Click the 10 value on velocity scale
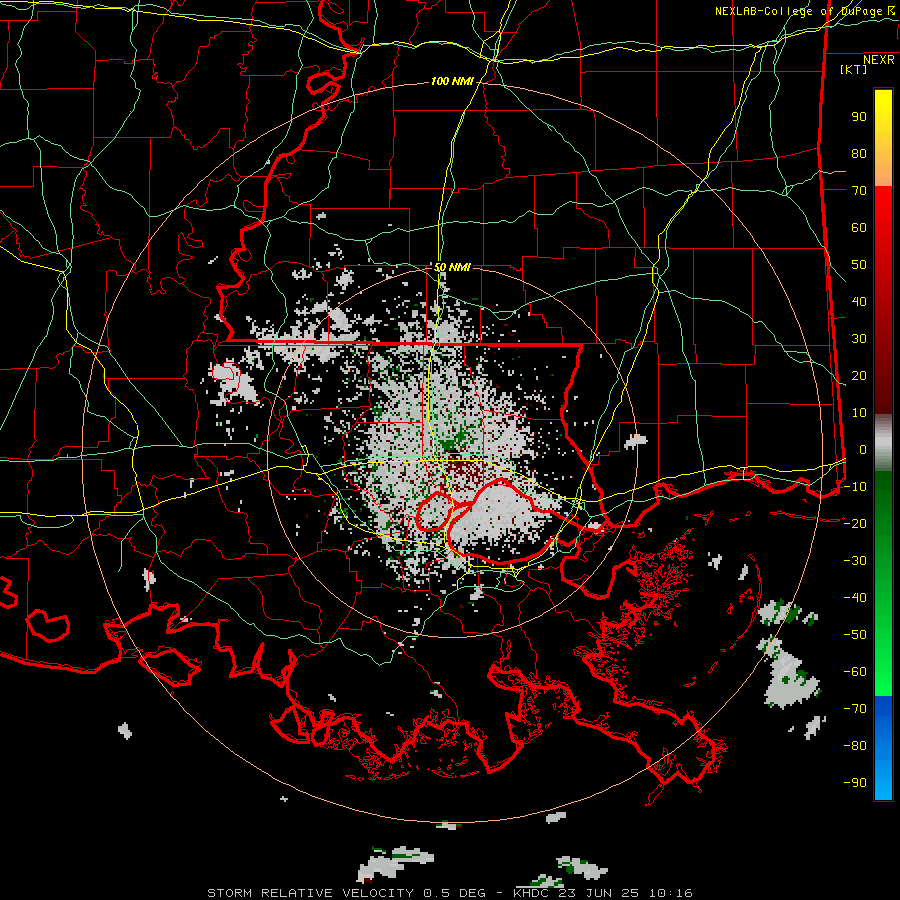Image resolution: width=900 pixels, height=900 pixels. [859, 413]
